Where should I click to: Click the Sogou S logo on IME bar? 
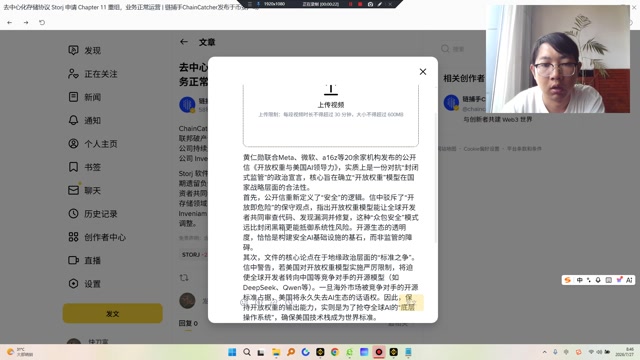tap(567, 280)
